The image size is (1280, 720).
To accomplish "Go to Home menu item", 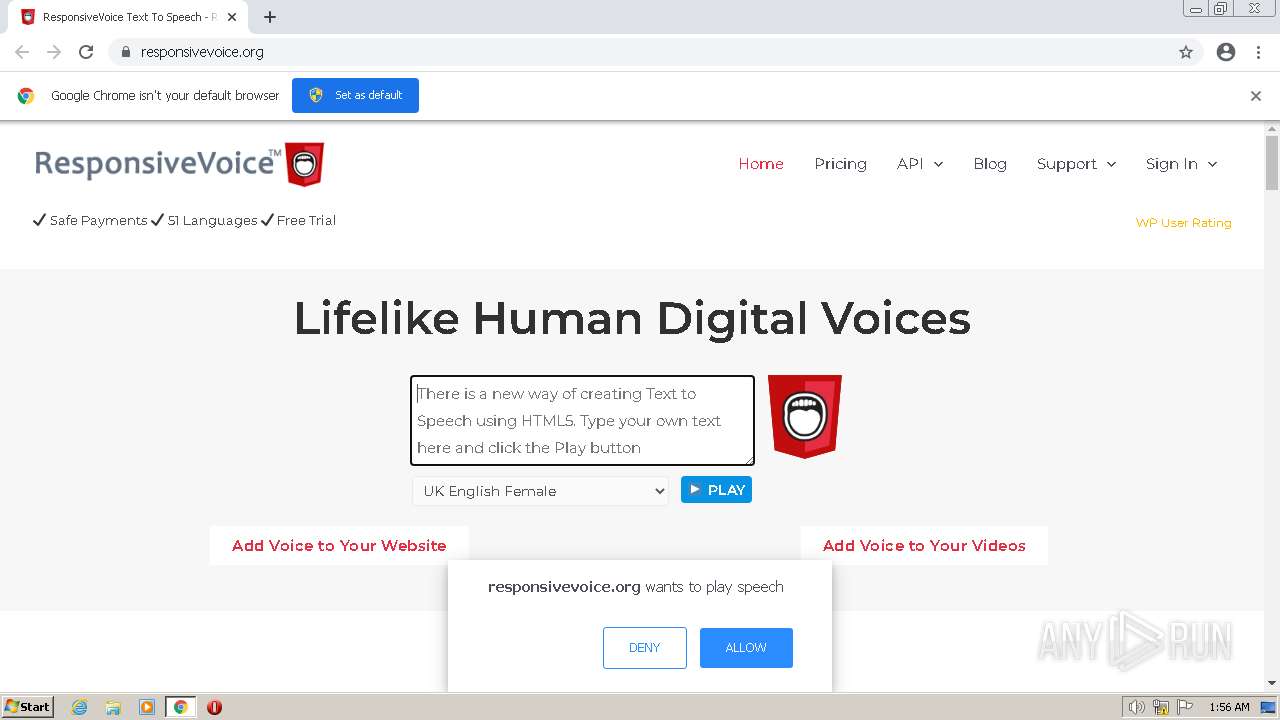I will pos(761,164).
